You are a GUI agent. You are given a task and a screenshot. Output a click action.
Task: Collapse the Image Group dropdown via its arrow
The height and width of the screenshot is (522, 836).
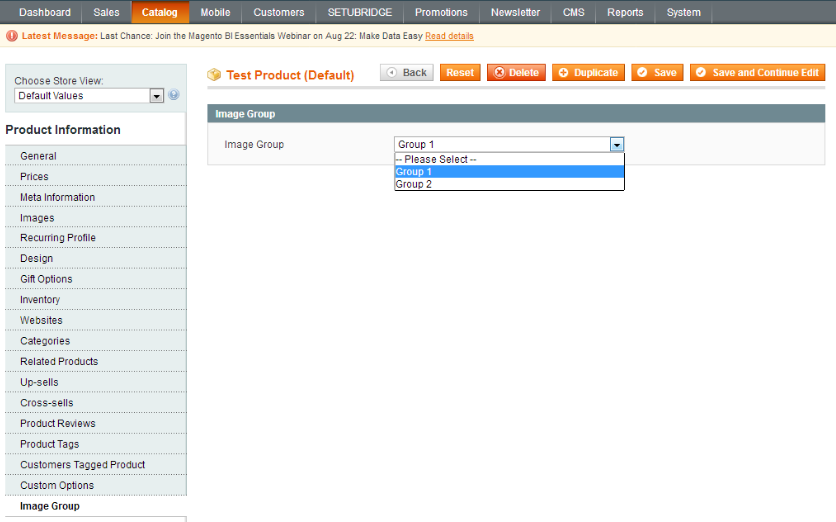click(x=617, y=145)
